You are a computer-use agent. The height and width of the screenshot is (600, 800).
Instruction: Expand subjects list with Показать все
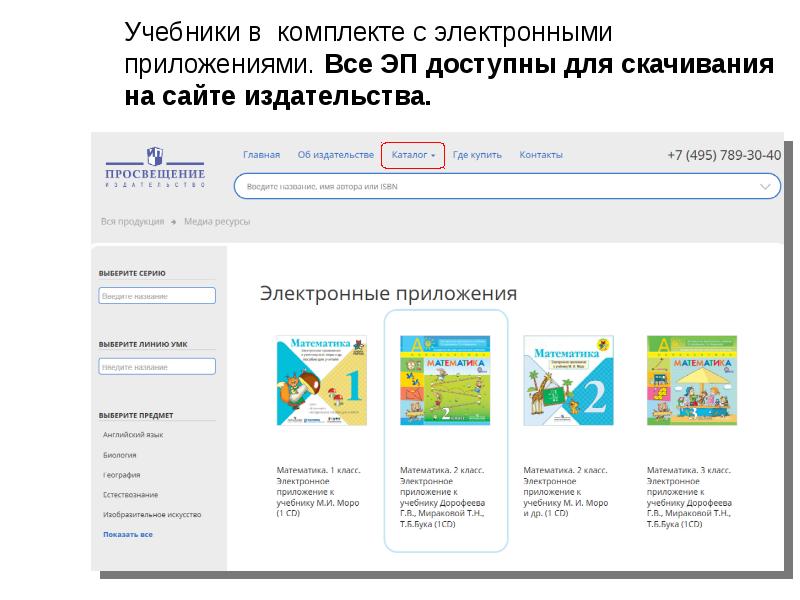(128, 534)
